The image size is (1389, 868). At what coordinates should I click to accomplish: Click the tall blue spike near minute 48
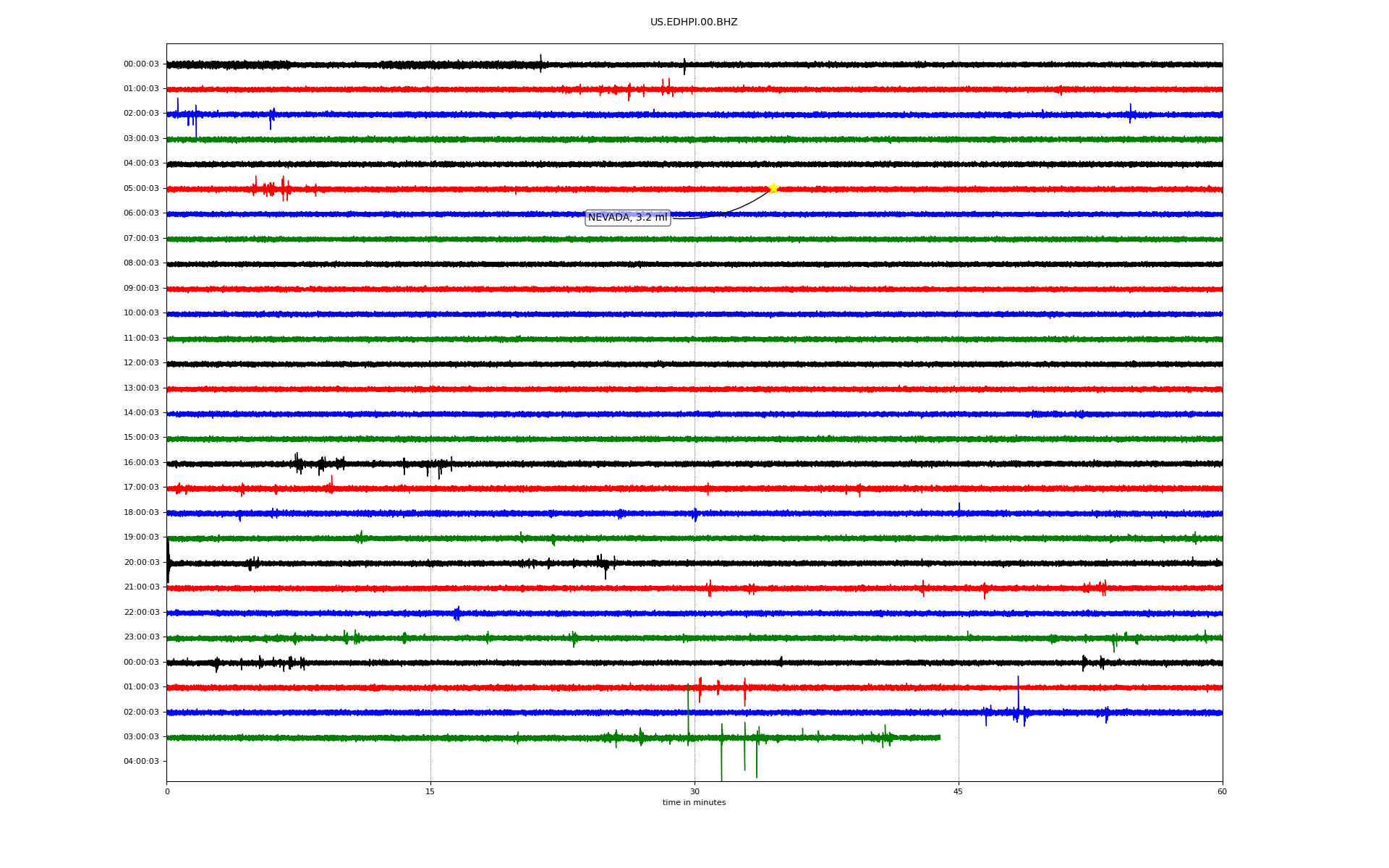[1018, 691]
